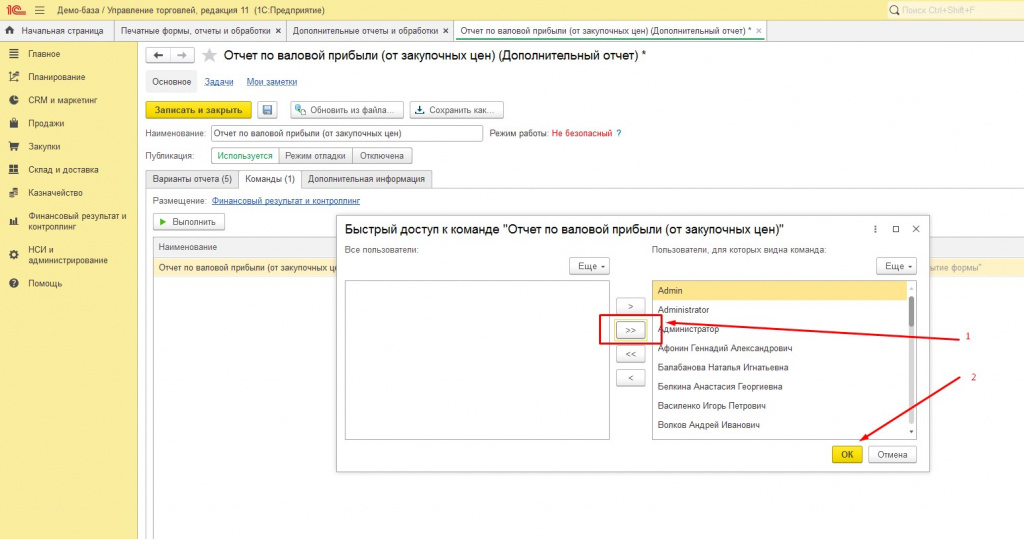
Task: Close the Дополнительные отчеты и обработки tab
Action: click(446, 31)
